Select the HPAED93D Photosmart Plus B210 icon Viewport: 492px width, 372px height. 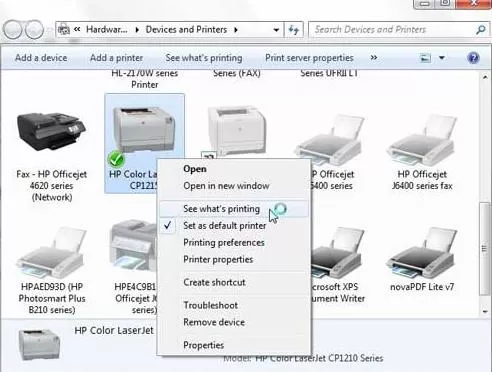pos(52,252)
